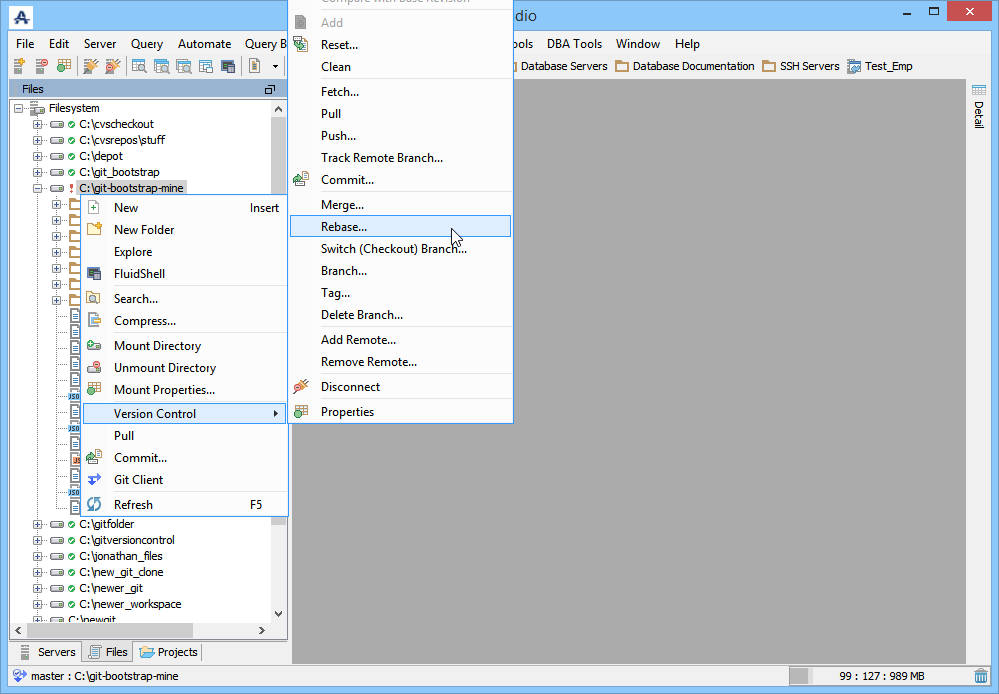Expand the C:\cvscheckout node
The height and width of the screenshot is (694, 999).
pyautogui.click(x=38, y=124)
